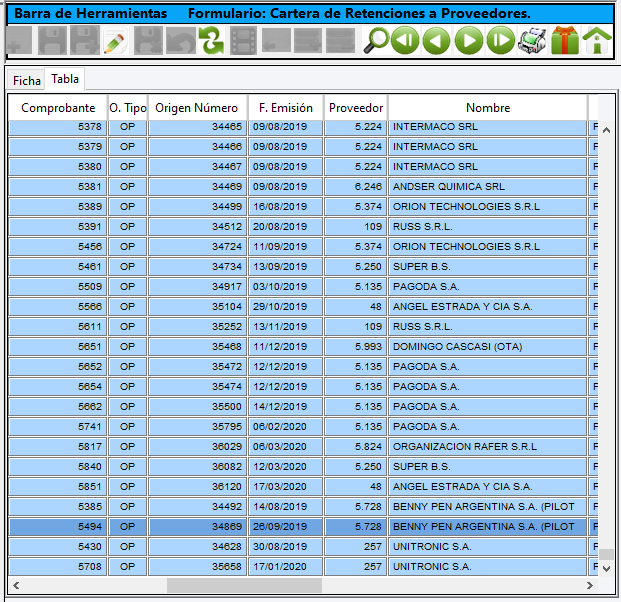The width and height of the screenshot is (621, 602).
Task: Click the floppy delete record icon
Action: (x=148, y=40)
